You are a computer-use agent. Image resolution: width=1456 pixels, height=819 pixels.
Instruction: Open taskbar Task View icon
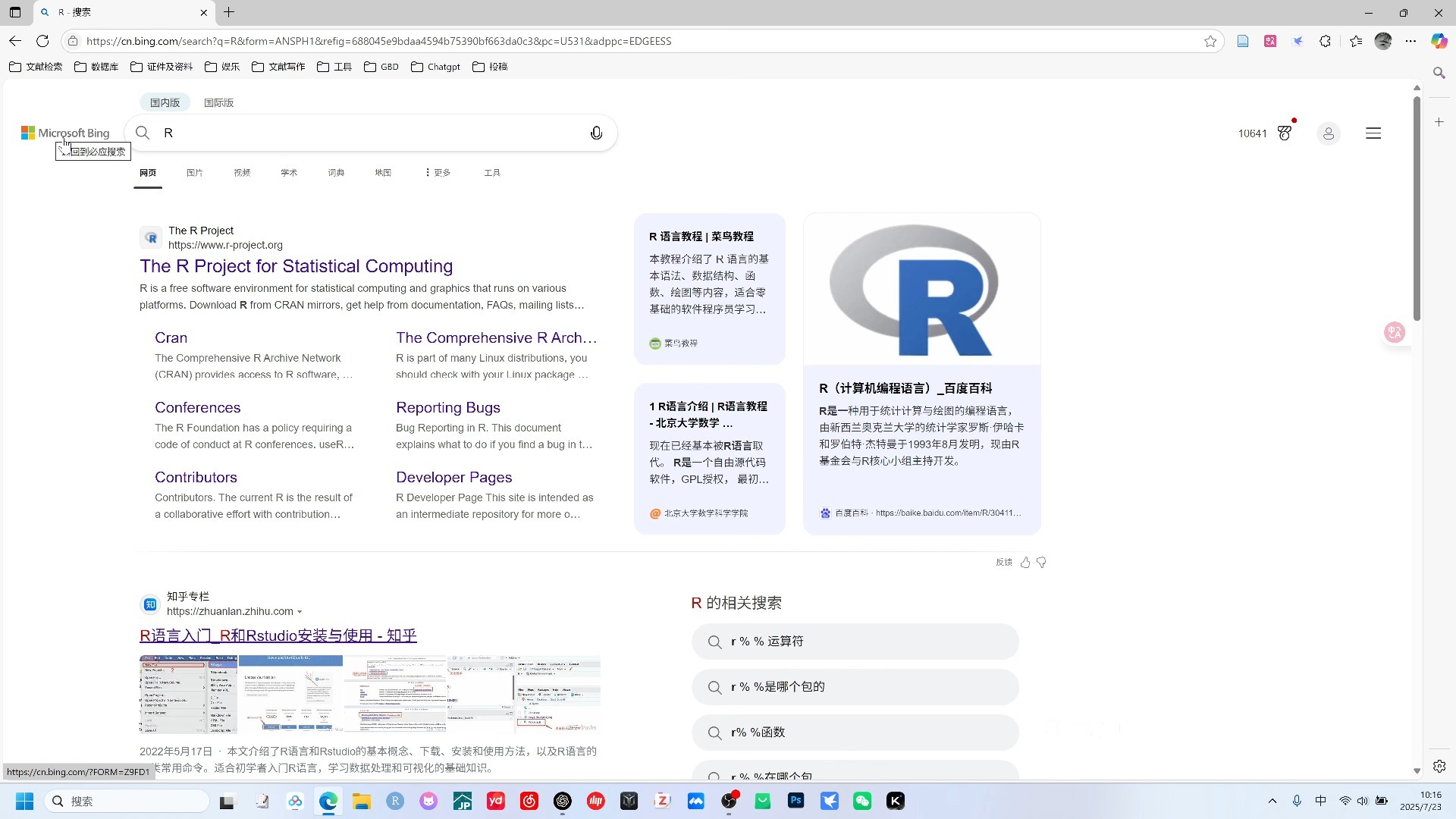tap(227, 801)
